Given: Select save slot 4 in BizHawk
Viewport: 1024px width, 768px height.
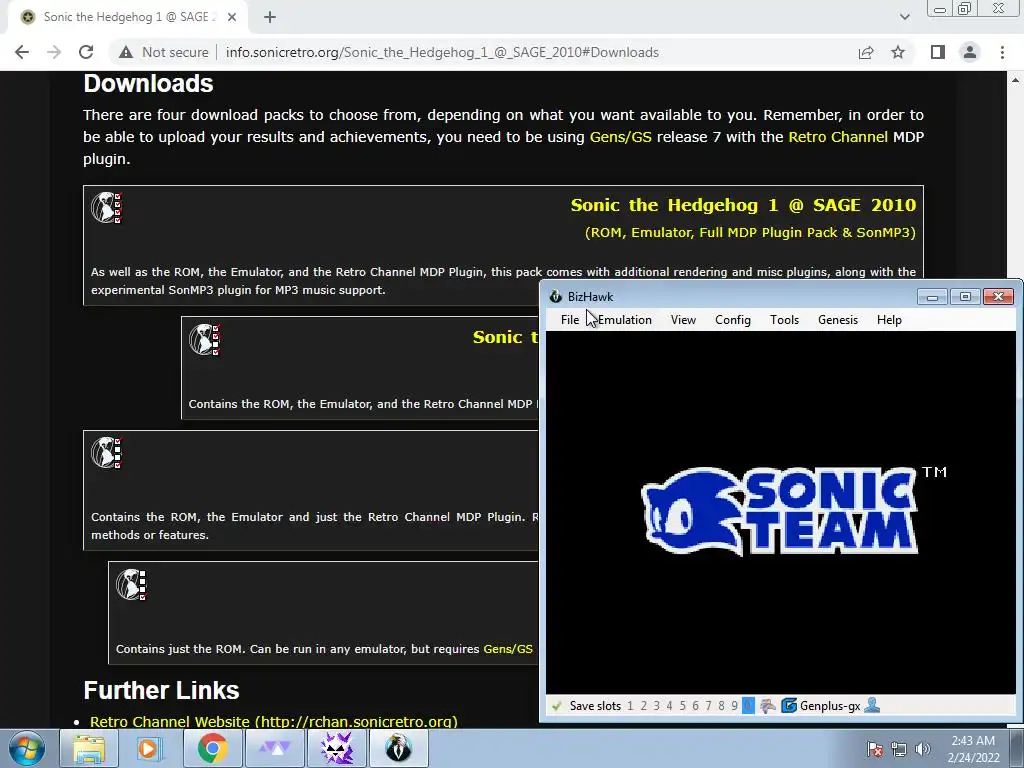Looking at the screenshot, I should click(x=669, y=706).
